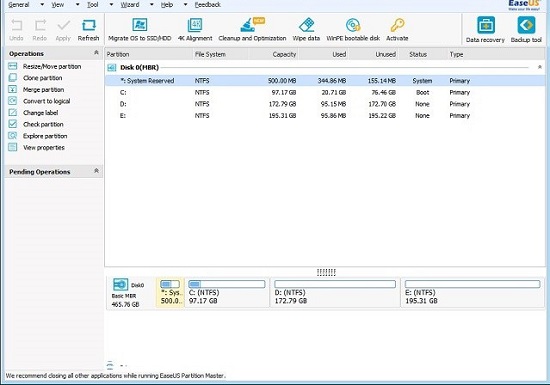Expand the arrow after the Wizard menu
550x385 pixels.
(152, 5)
